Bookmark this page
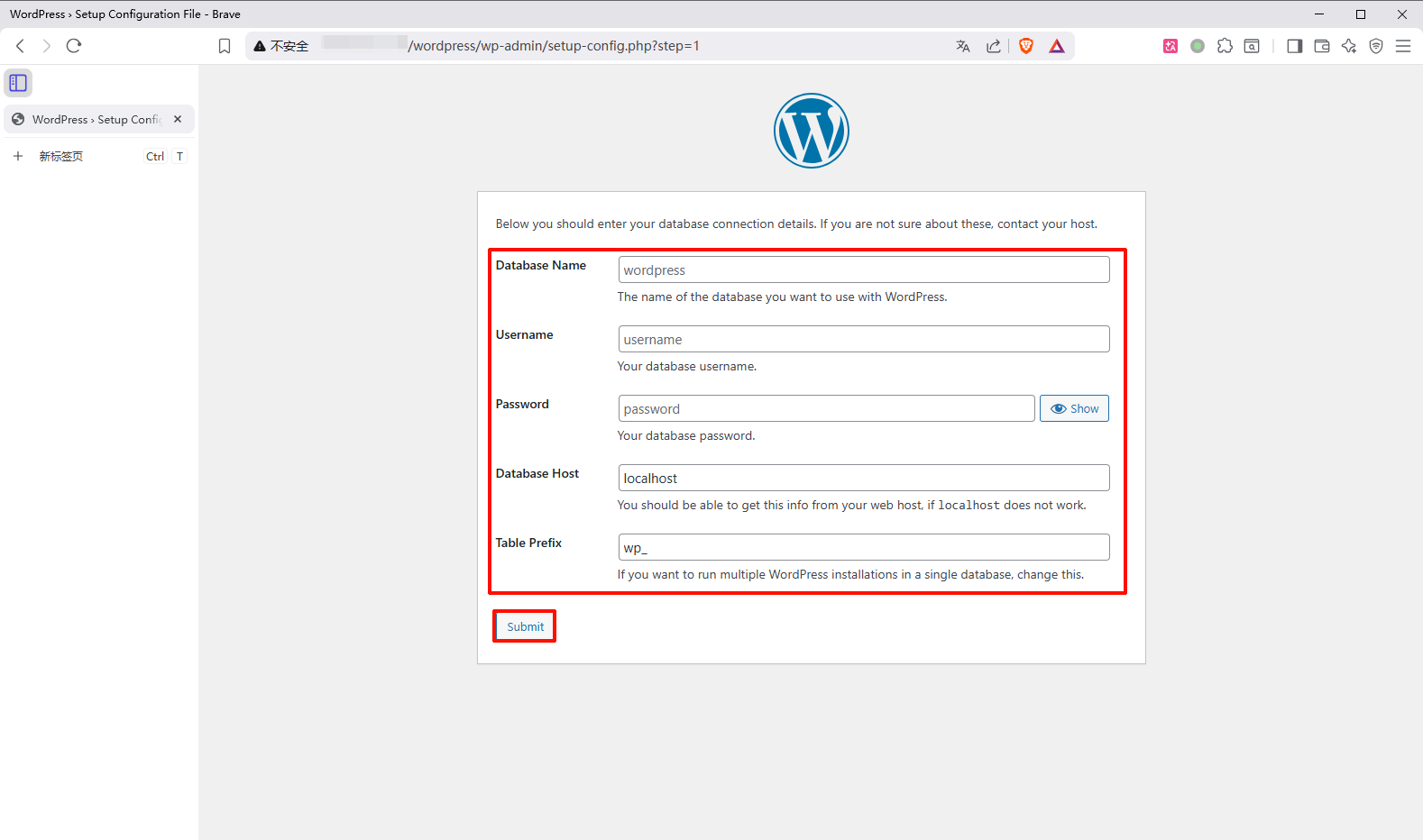Image resolution: width=1423 pixels, height=840 pixels. point(225,46)
